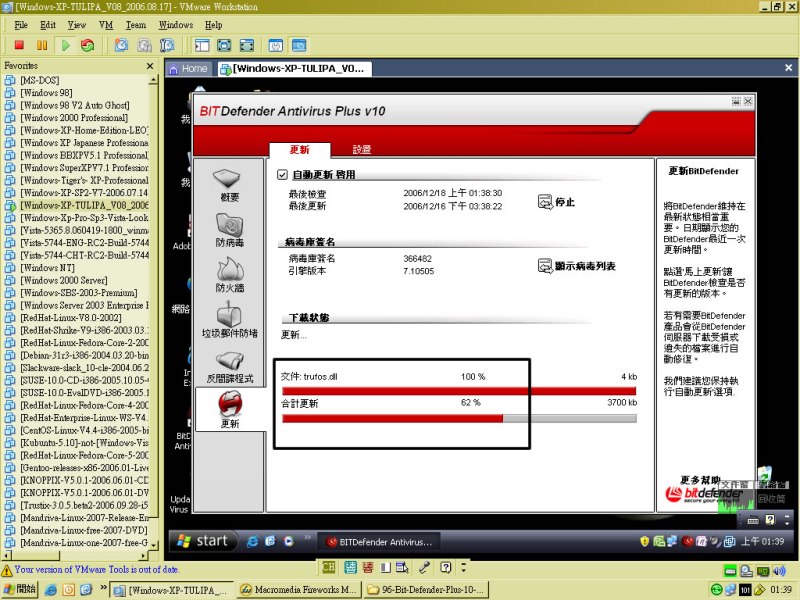This screenshot has width=800, height=600.
Task: Open the 96-Bit-Defender-Plus-10 folder taskbar button
Action: pyautogui.click(x=427, y=590)
